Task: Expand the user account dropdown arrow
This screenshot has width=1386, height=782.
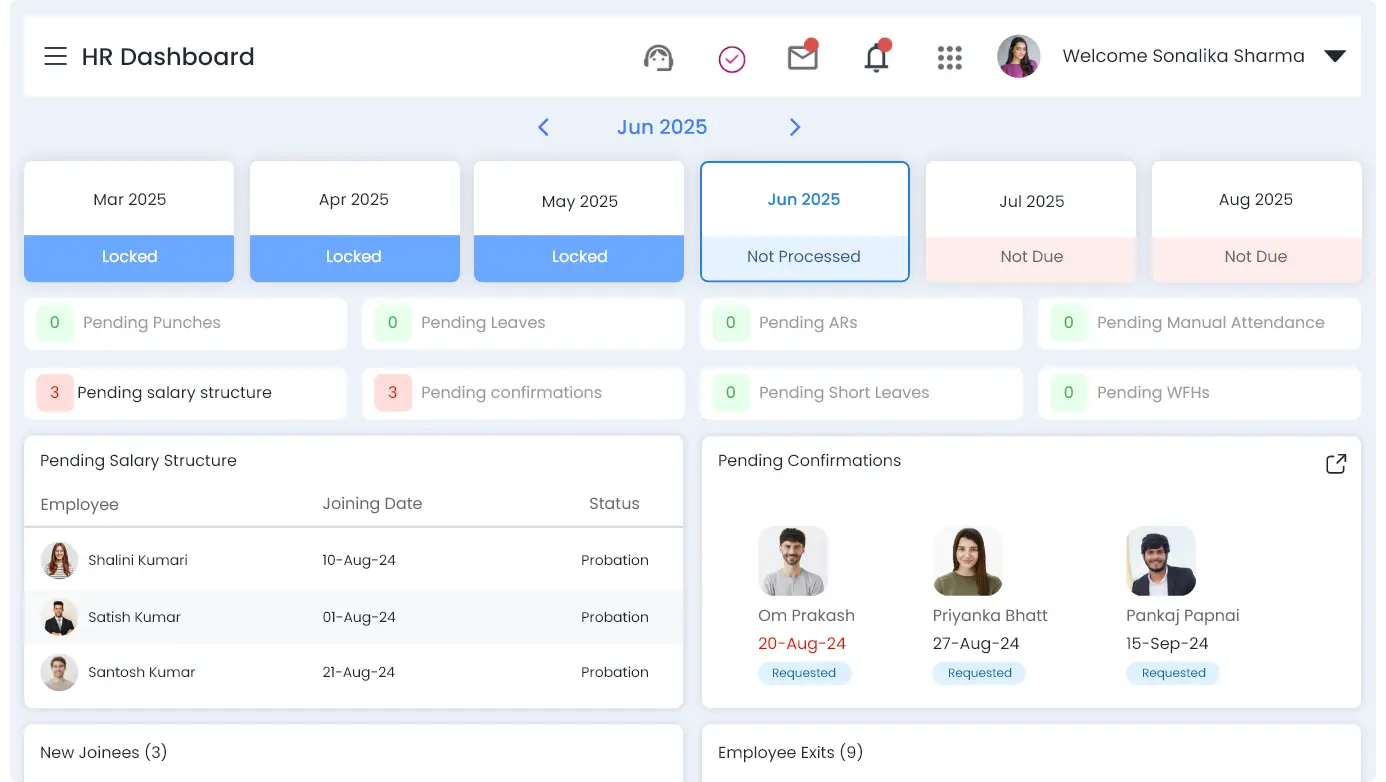Action: (x=1334, y=57)
